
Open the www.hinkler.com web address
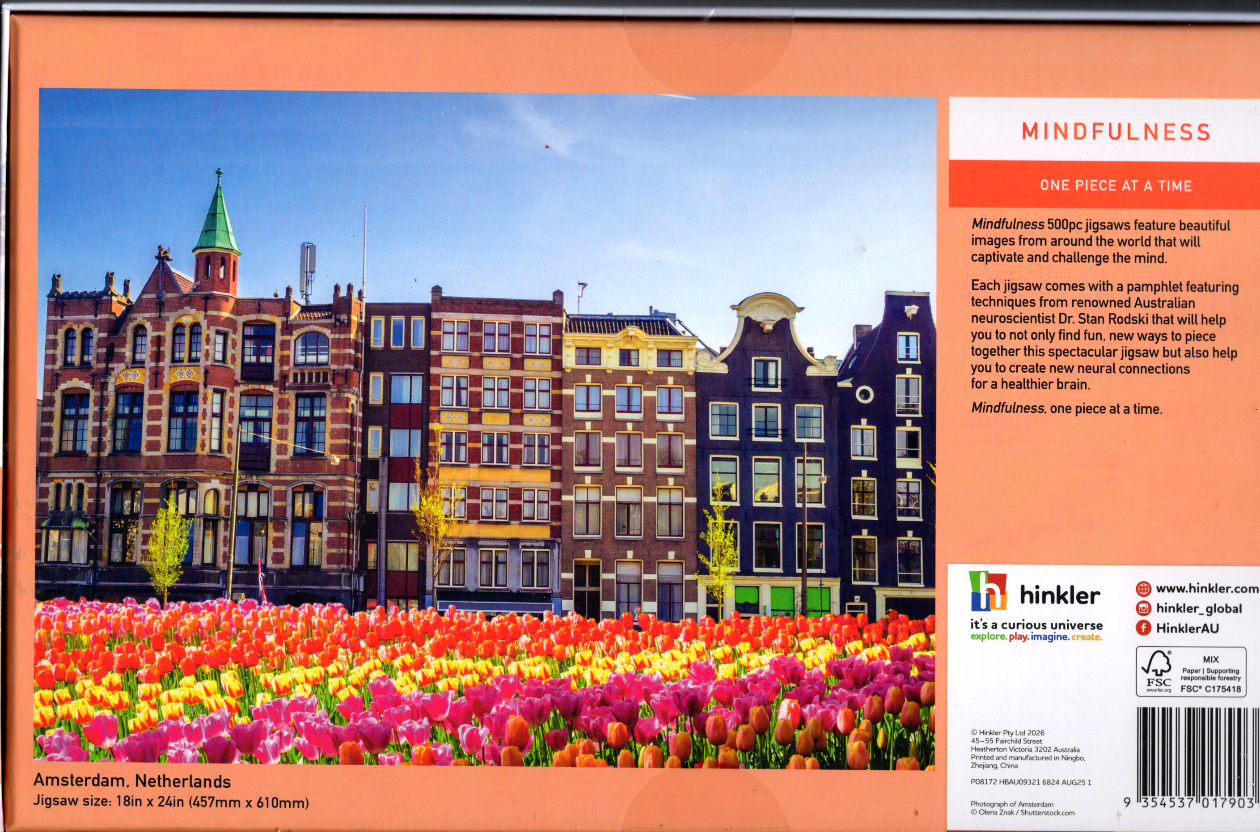click(1207, 588)
